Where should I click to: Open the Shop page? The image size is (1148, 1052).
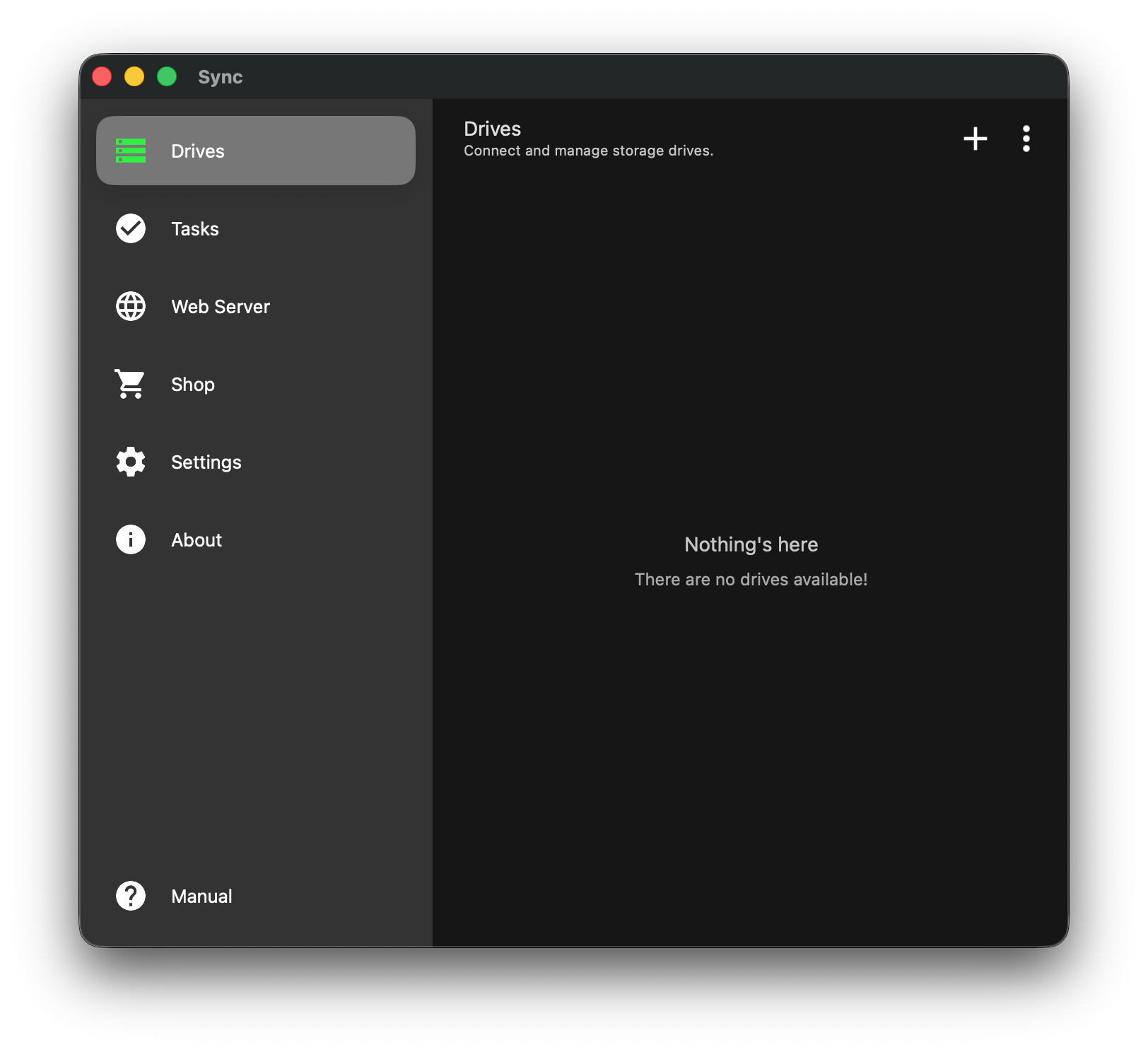click(x=192, y=384)
